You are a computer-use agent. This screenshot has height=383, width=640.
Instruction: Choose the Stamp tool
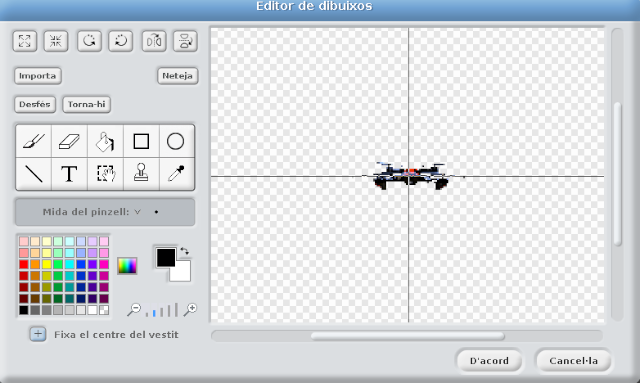point(141,174)
